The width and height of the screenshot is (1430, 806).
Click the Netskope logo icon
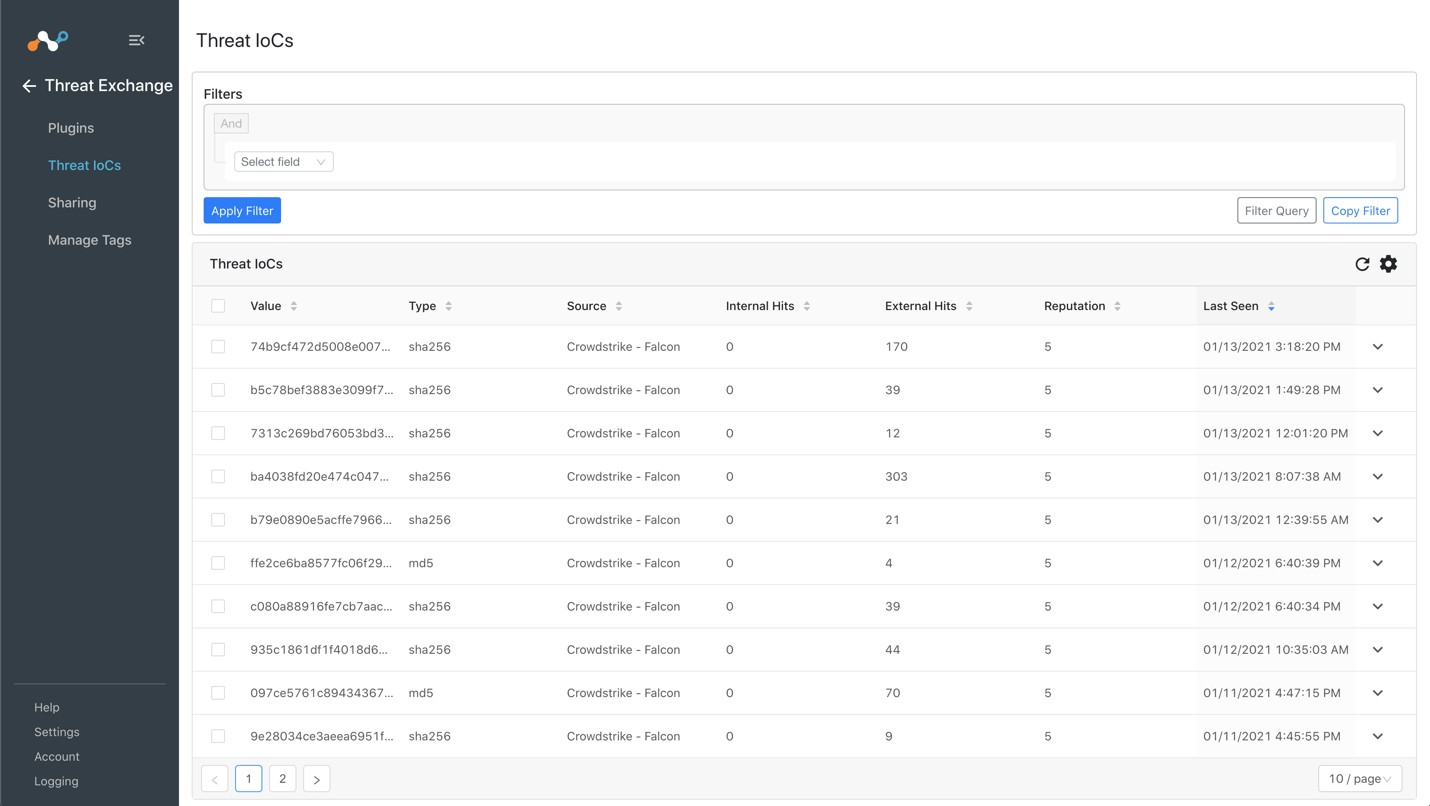click(x=47, y=40)
